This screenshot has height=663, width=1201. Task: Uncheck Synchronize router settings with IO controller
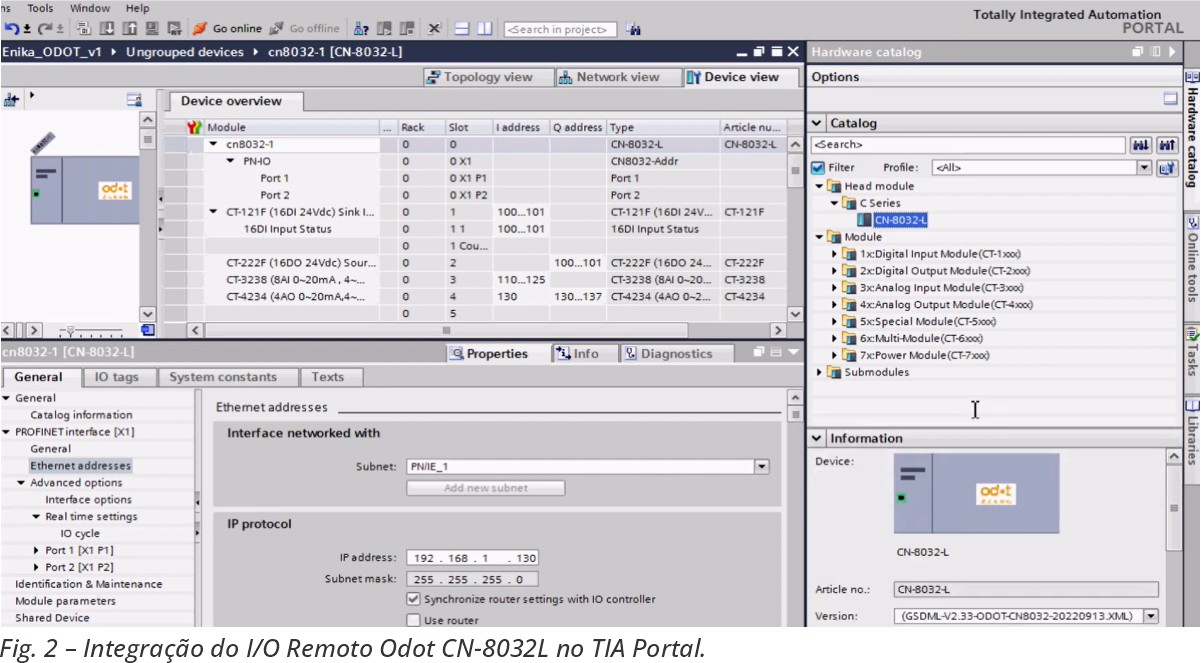click(x=413, y=599)
